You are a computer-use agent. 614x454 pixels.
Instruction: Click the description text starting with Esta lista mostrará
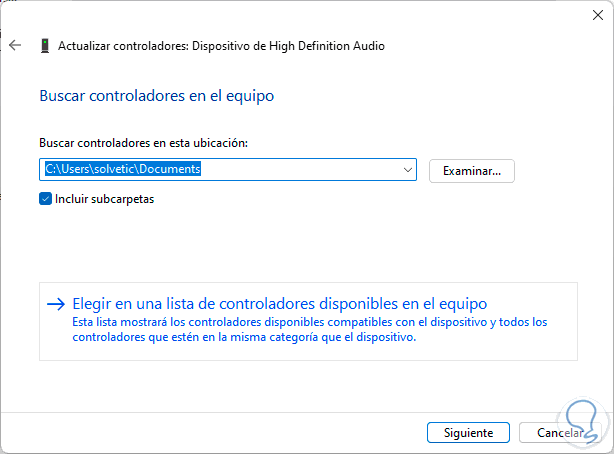coord(310,329)
